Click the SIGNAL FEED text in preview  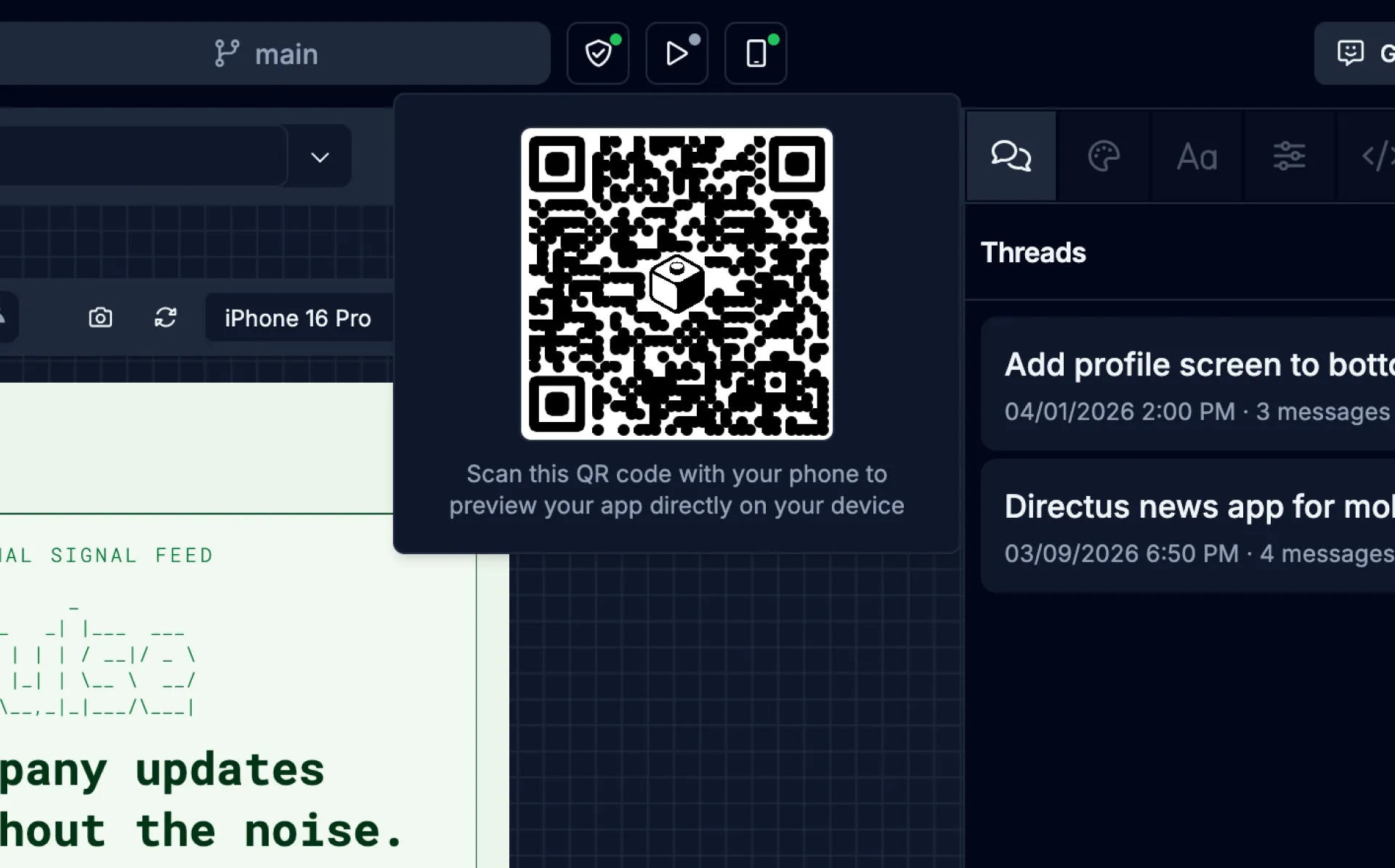tap(132, 556)
